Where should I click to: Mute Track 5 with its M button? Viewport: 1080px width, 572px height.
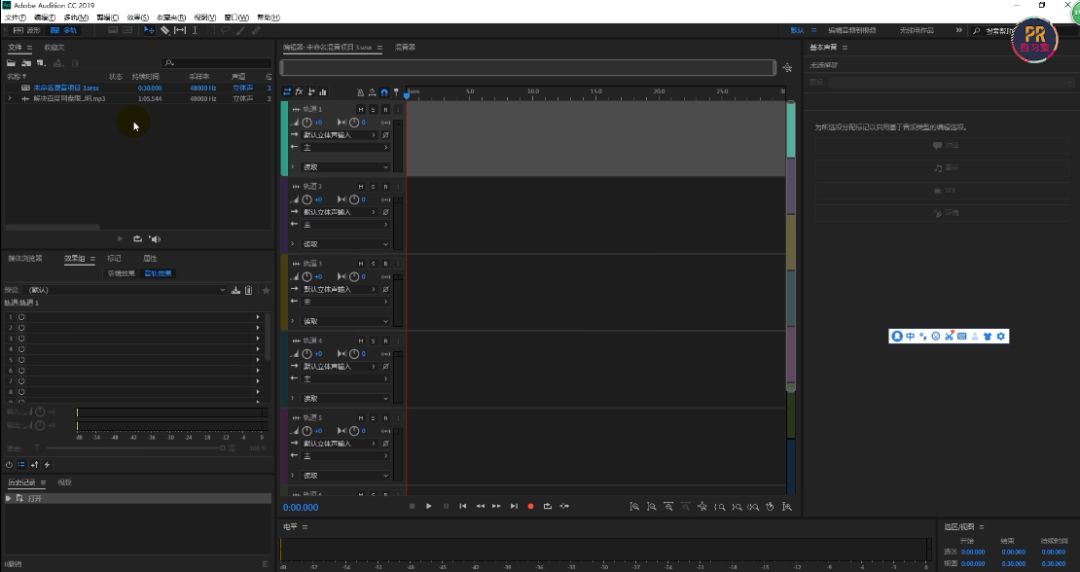[361, 418]
